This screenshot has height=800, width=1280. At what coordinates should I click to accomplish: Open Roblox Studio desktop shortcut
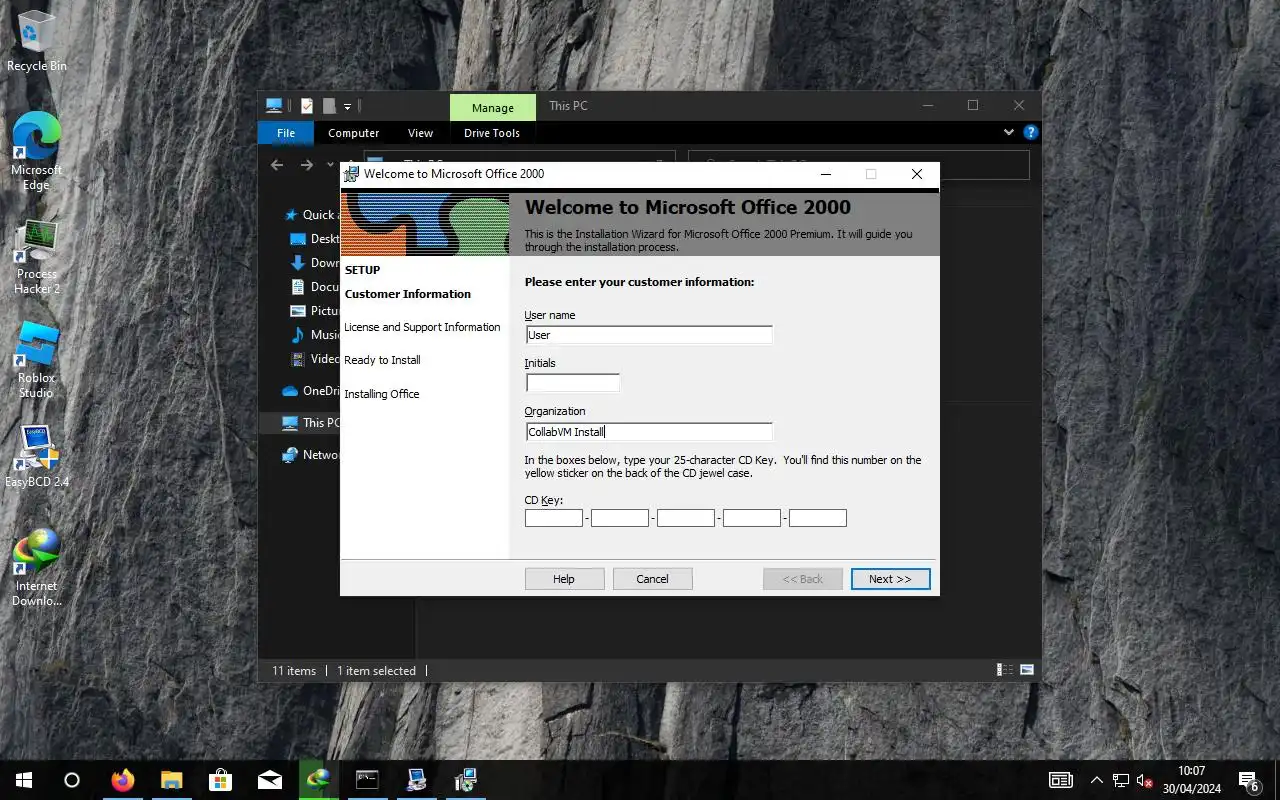37,360
